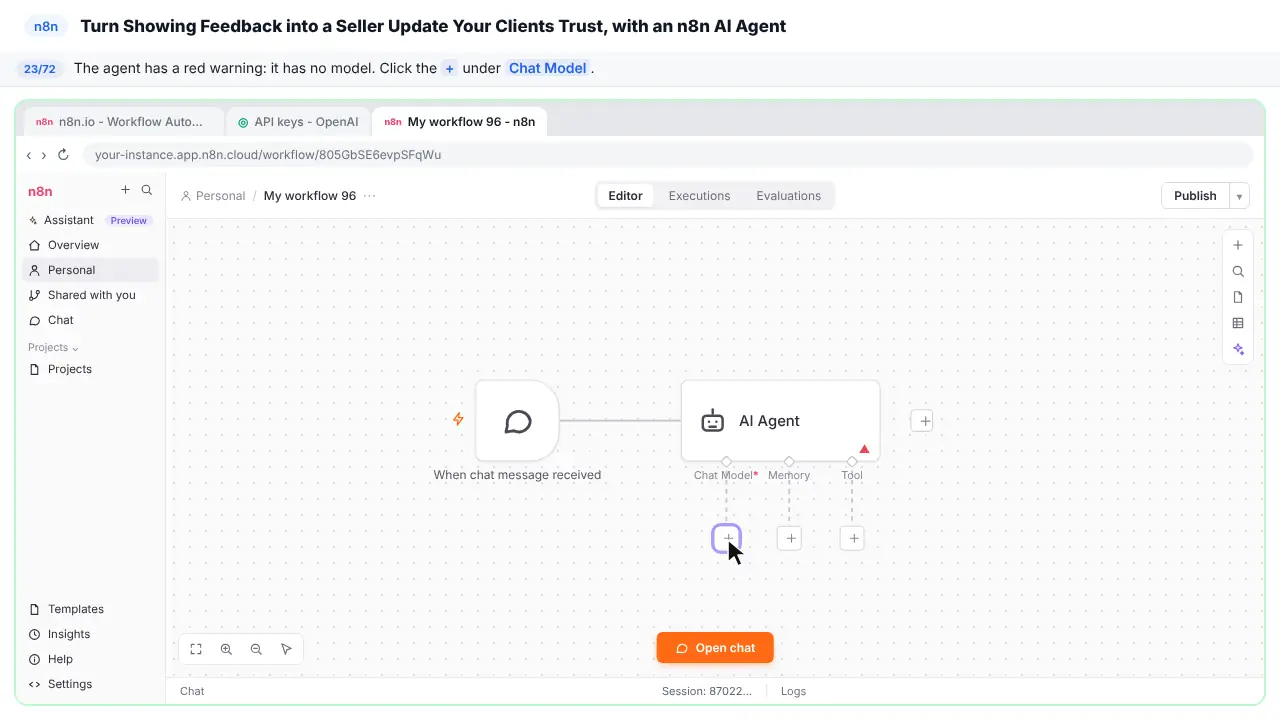Click the Open chat button
Screen dimensions: 1280x720
coord(715,648)
